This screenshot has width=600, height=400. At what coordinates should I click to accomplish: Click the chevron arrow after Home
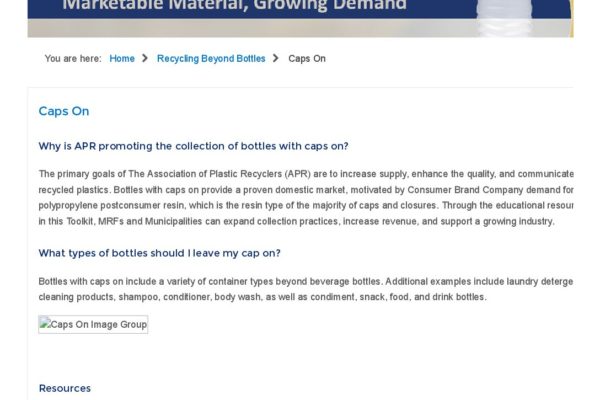[x=146, y=59]
